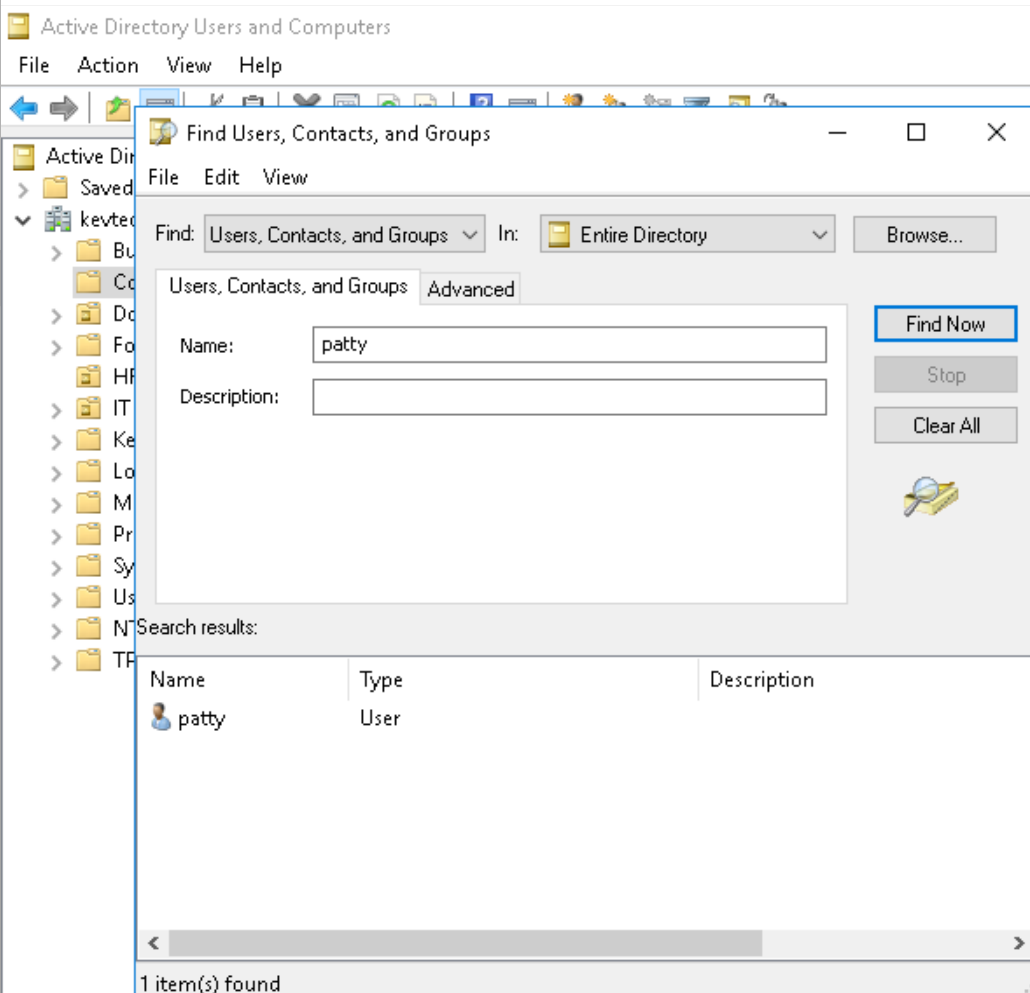The image size is (1030, 993).
Task: Click the Saved Queries folder icon
Action: (56, 188)
